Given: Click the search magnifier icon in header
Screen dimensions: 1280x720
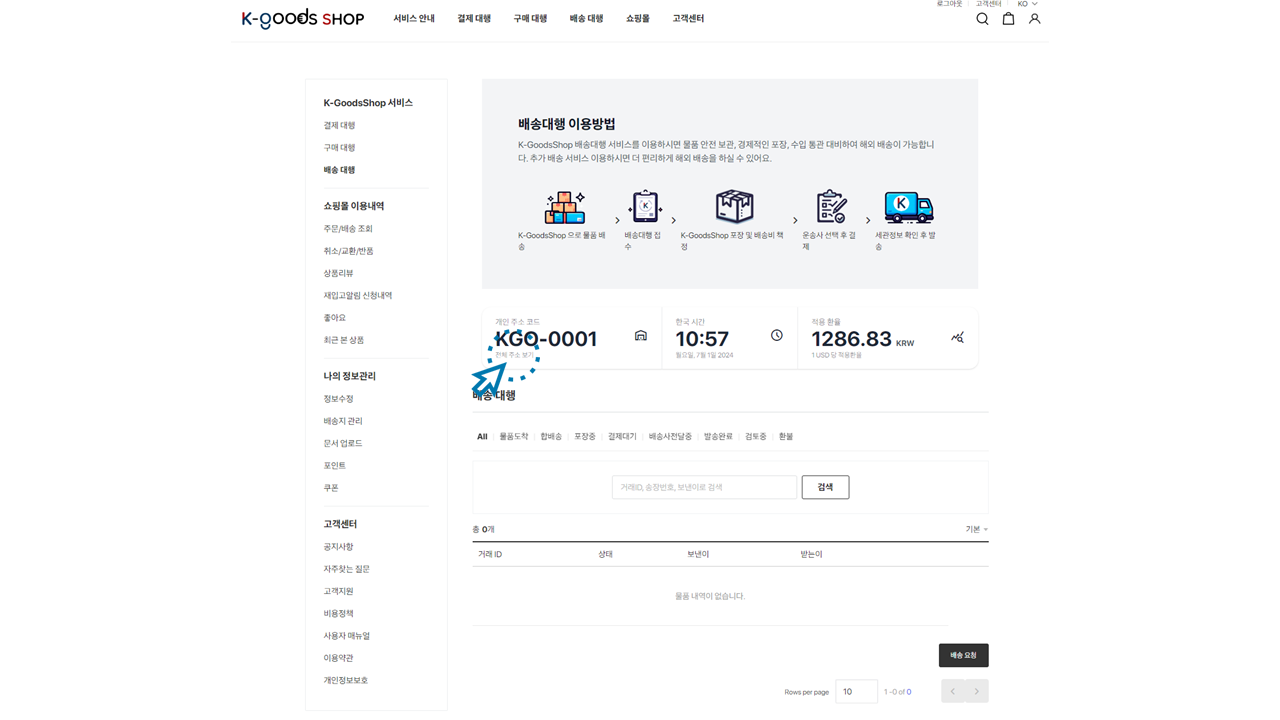Looking at the screenshot, I should tap(982, 19).
